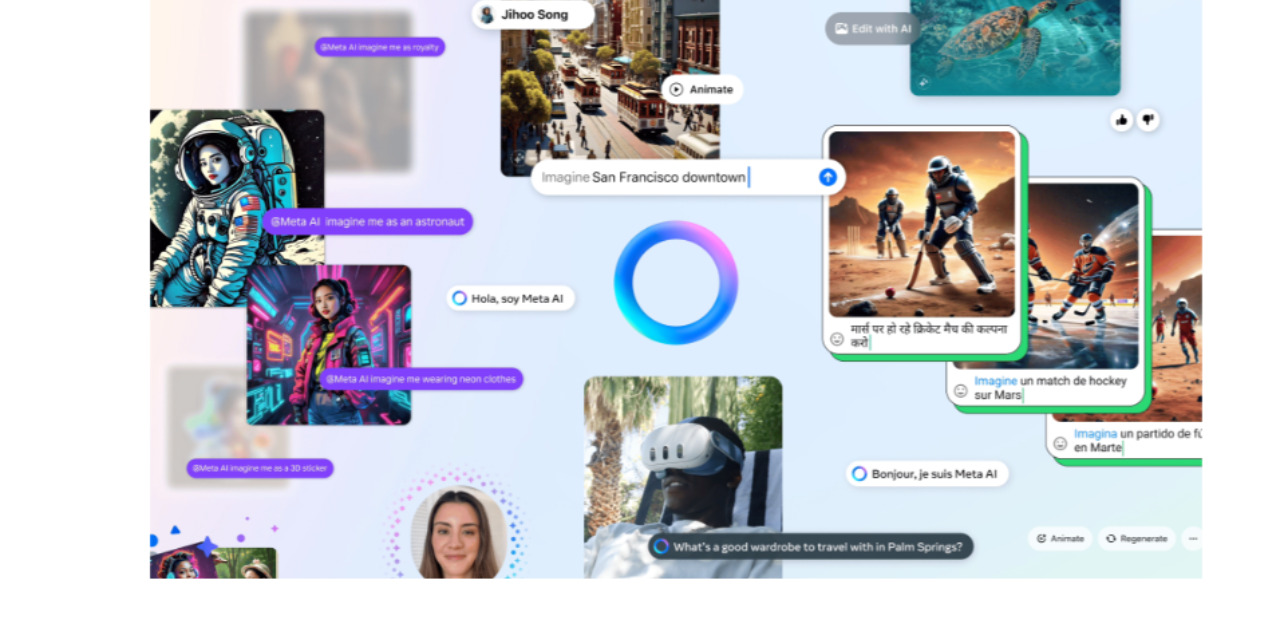This screenshot has width=1281, height=640.
Task: Click the smiling woman circular portrait
Action: (458, 532)
